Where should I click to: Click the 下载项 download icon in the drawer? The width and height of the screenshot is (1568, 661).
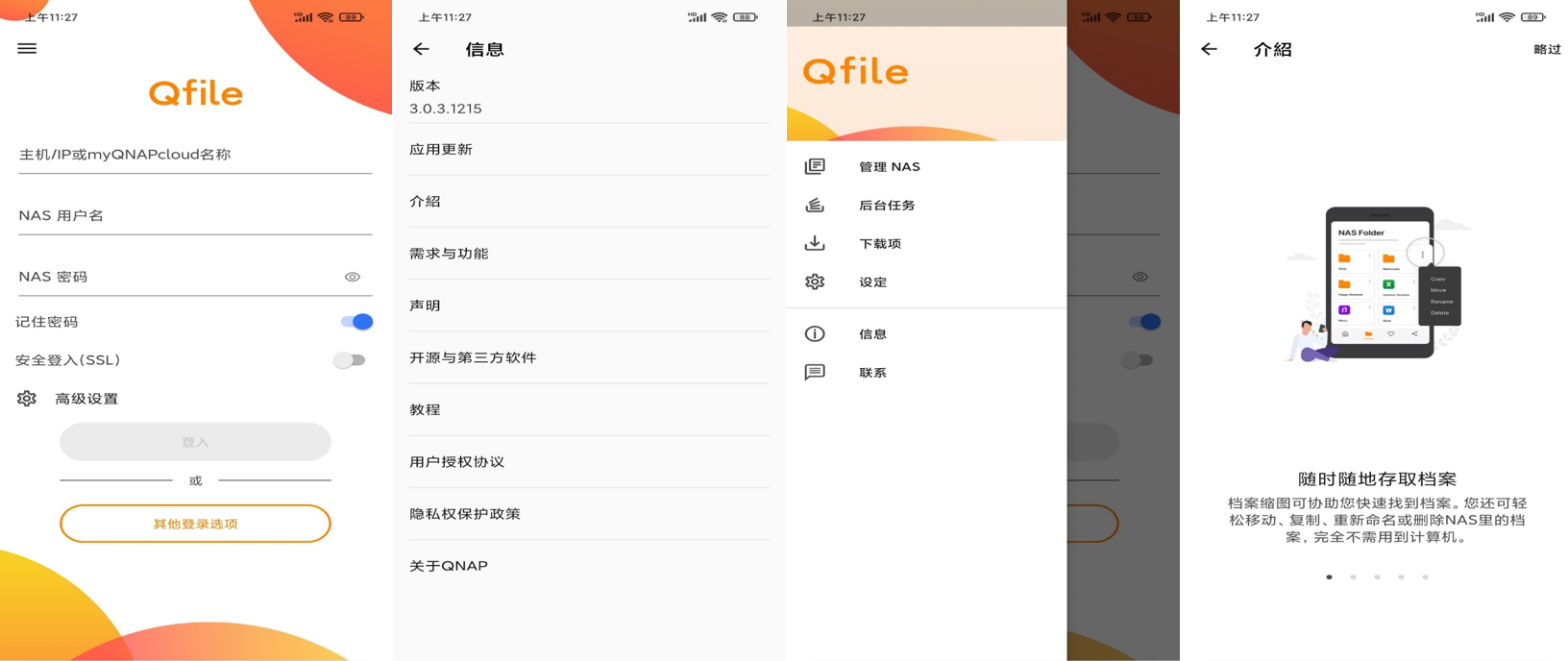coord(815,243)
